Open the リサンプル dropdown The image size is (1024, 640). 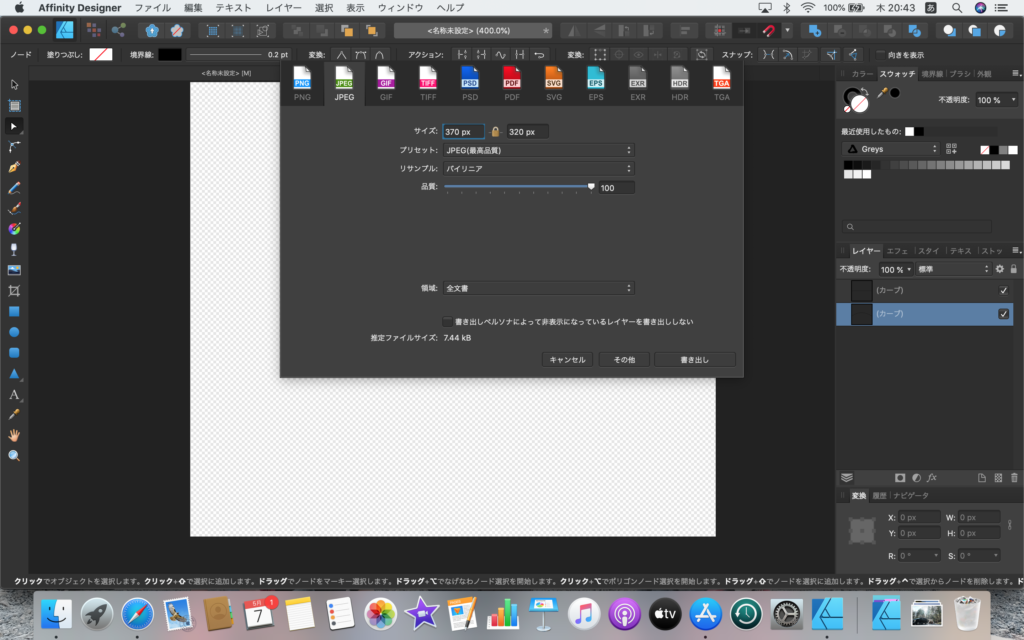click(x=538, y=168)
